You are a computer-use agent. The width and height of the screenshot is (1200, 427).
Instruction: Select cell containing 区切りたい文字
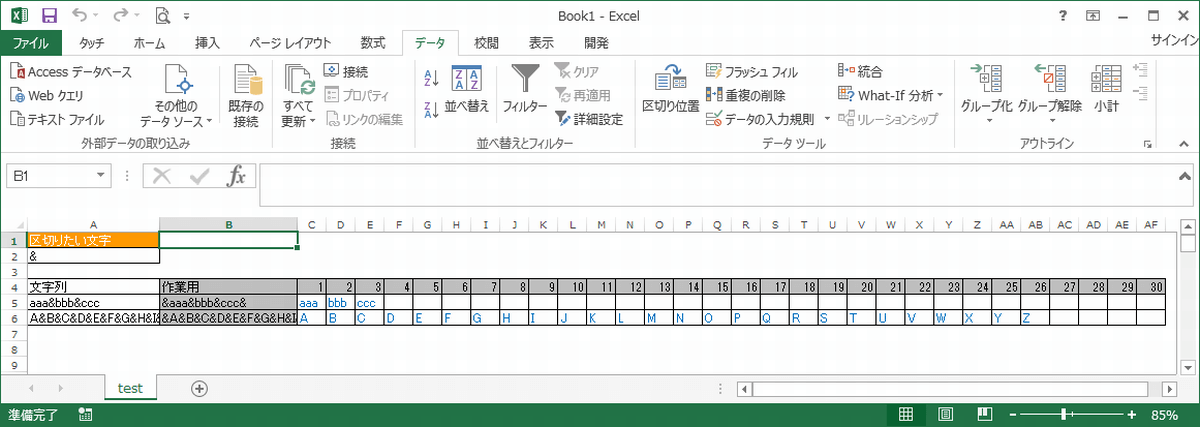pyautogui.click(x=94, y=240)
